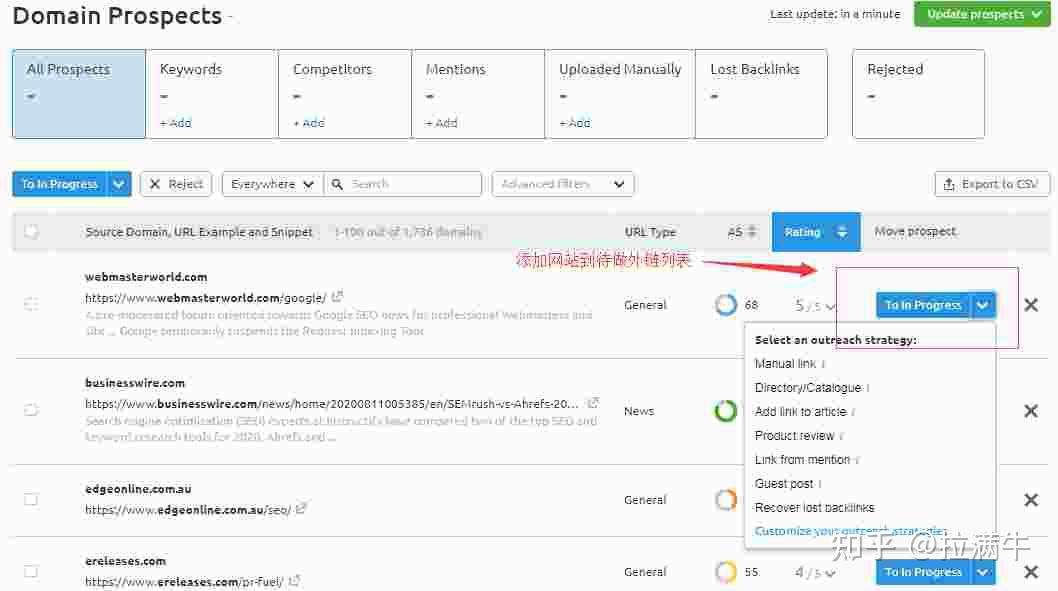
Task: Remove edgeonline.com.au using its X icon
Action: point(1031,499)
